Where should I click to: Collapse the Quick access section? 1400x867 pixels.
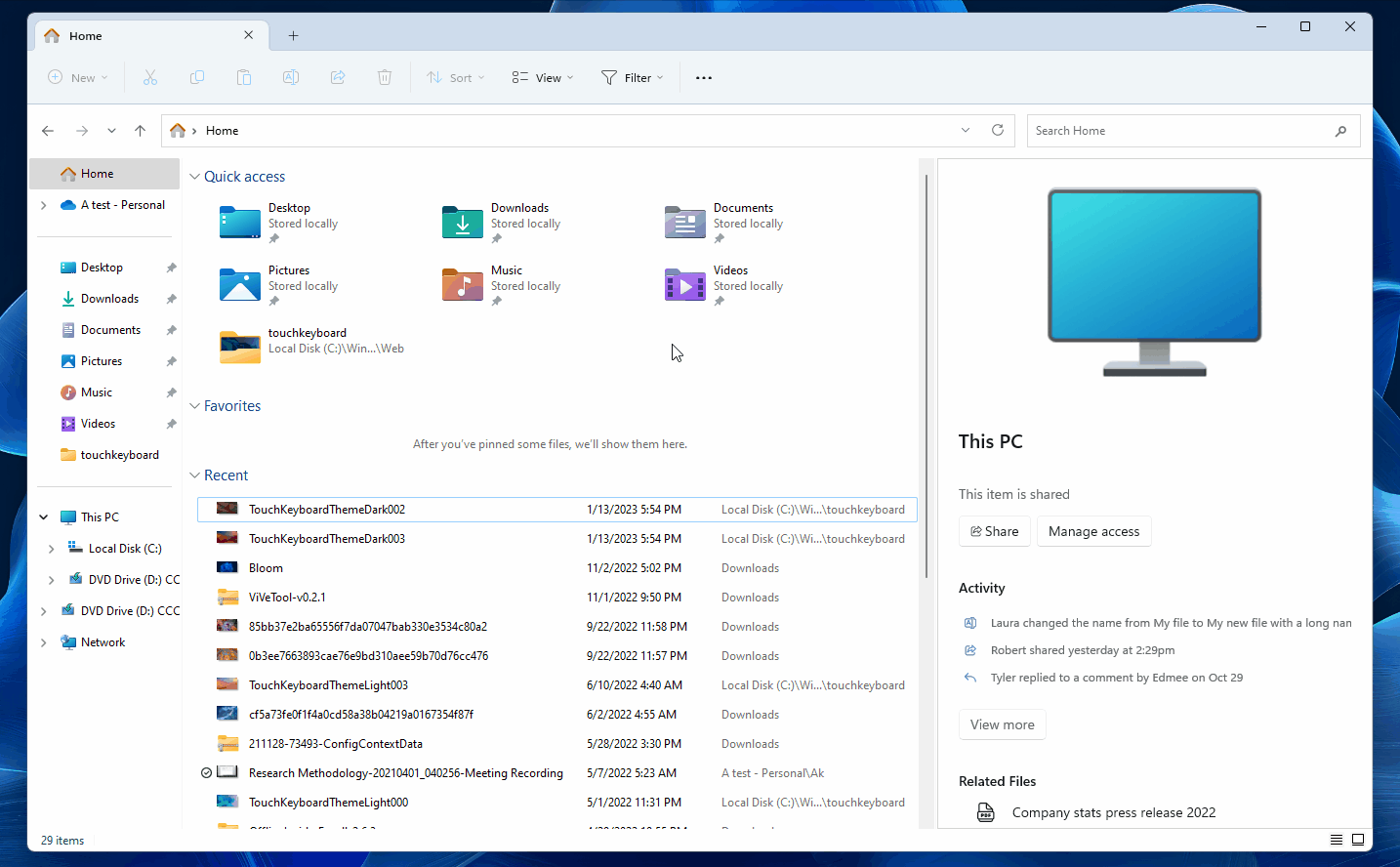click(193, 176)
